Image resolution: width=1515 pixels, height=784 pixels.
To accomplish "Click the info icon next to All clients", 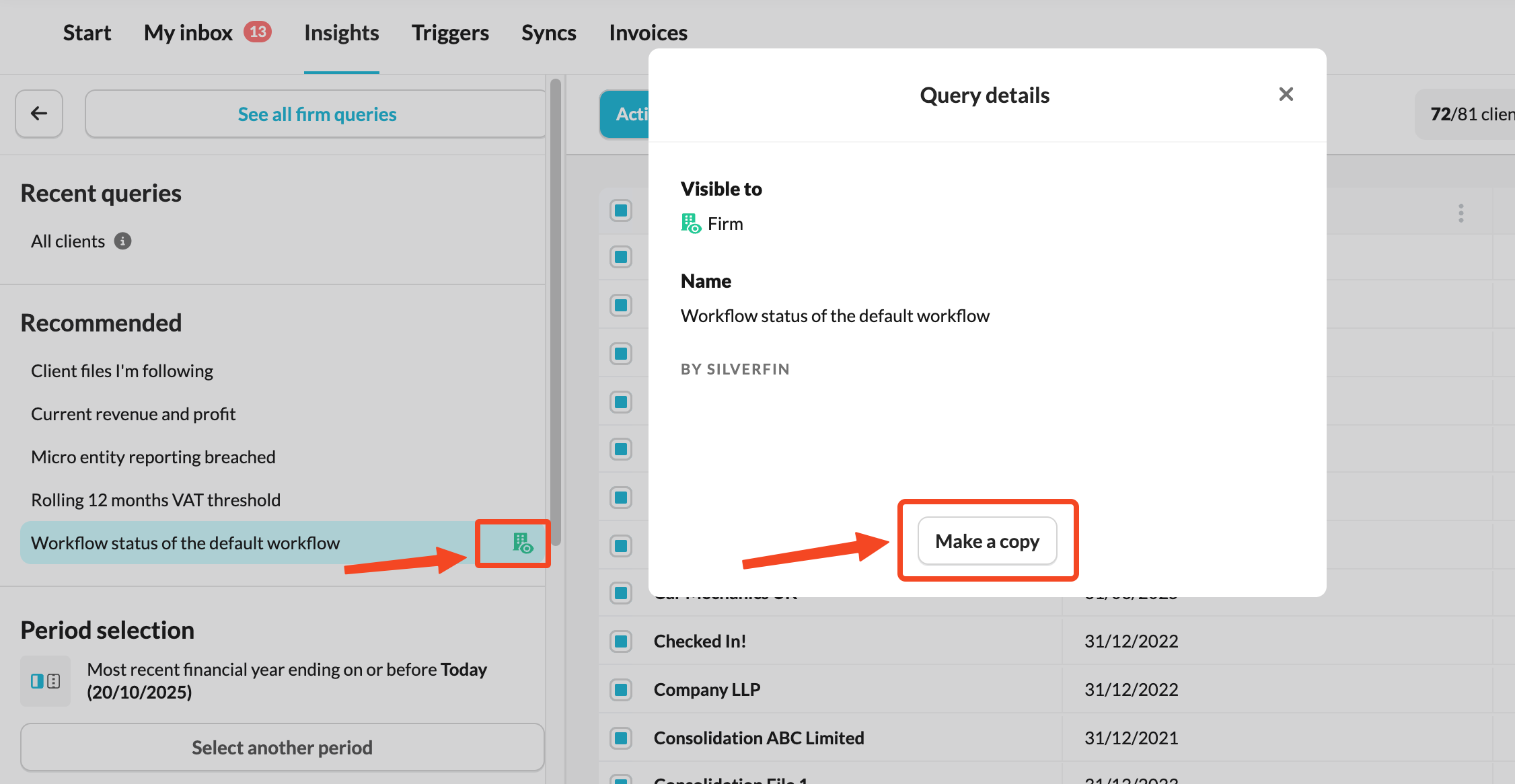I will pyautogui.click(x=122, y=241).
